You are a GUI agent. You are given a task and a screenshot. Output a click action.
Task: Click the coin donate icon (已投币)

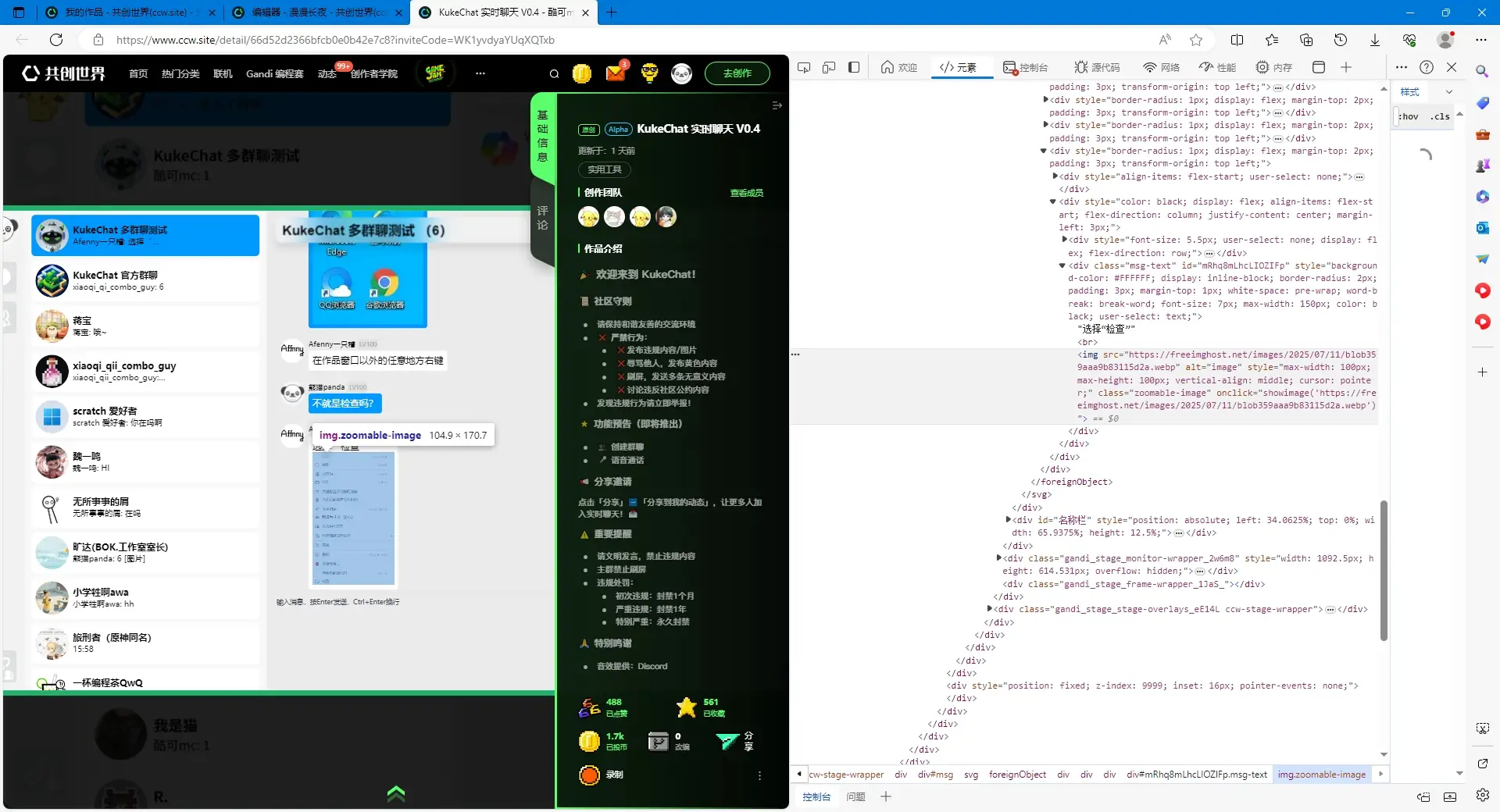(588, 741)
